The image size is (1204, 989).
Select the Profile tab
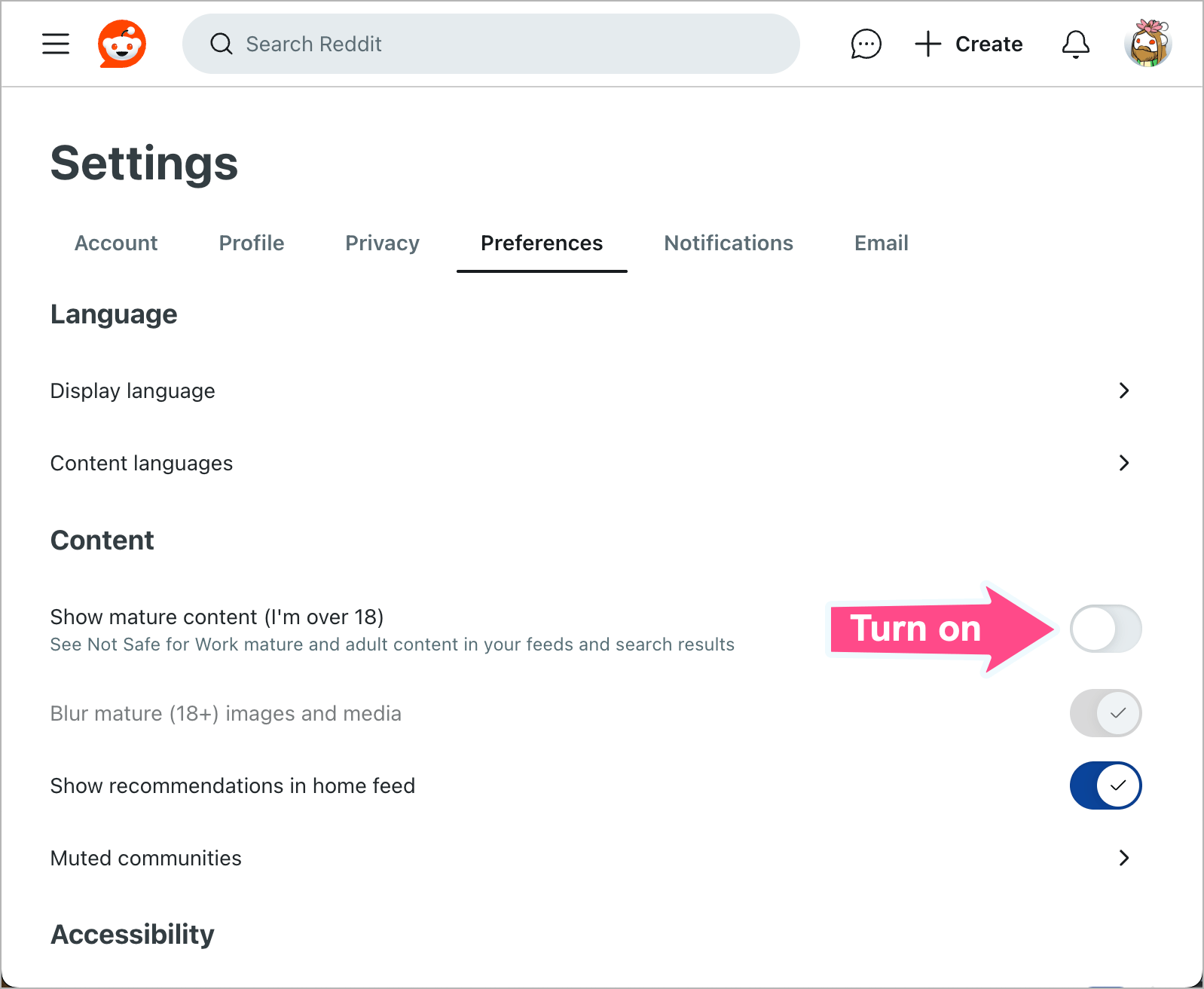point(252,243)
